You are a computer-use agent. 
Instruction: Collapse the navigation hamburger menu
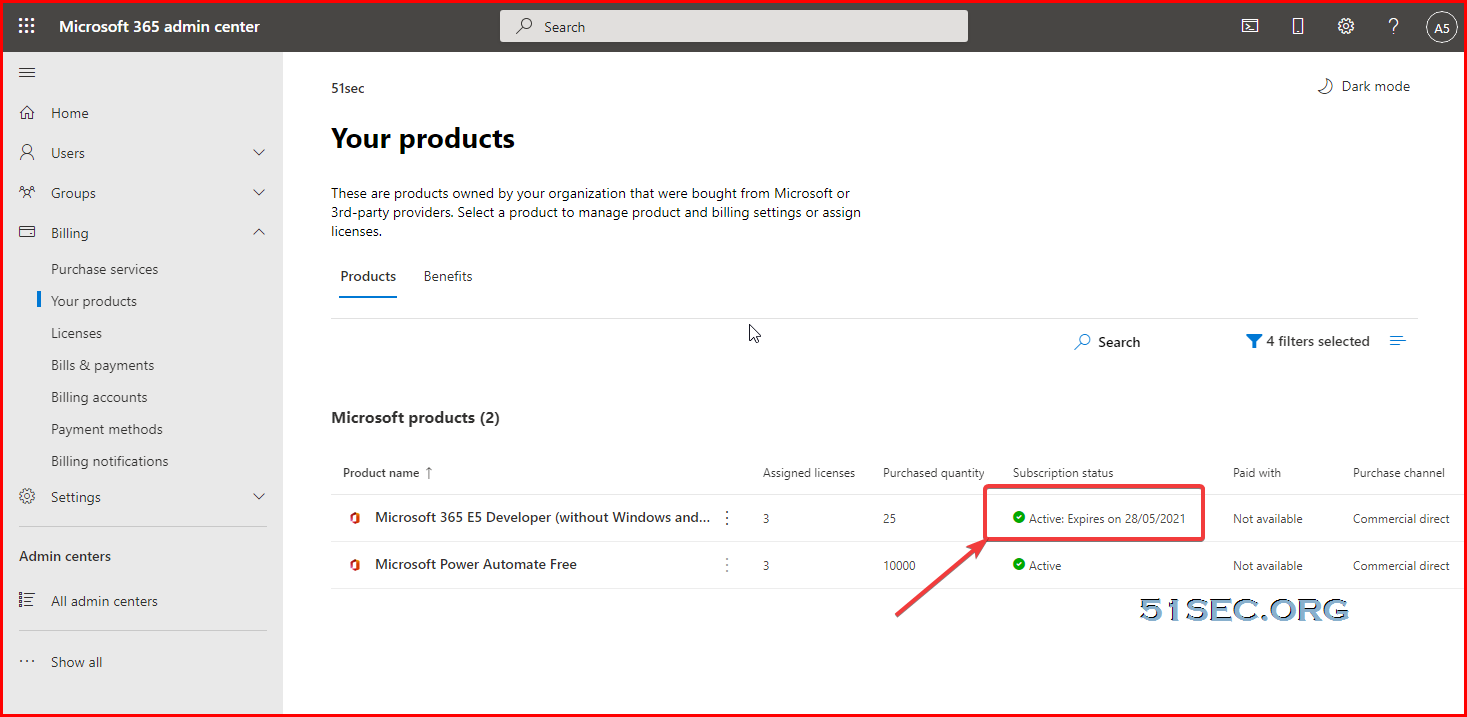tap(27, 72)
